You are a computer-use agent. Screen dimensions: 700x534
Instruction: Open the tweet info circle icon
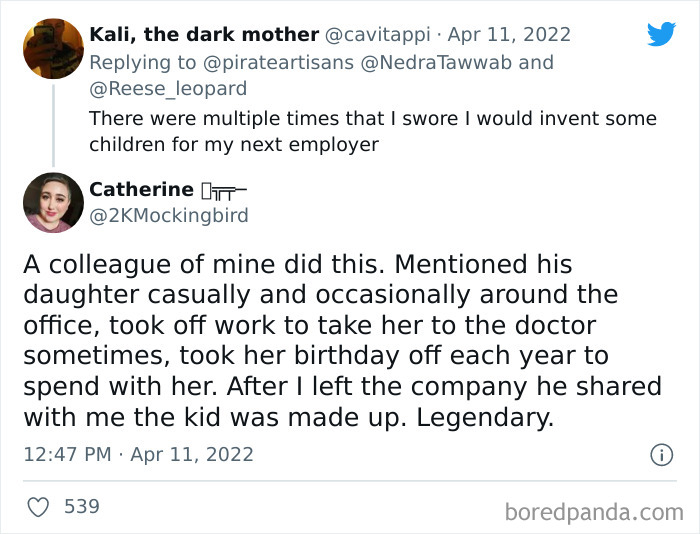pyautogui.click(x=661, y=455)
